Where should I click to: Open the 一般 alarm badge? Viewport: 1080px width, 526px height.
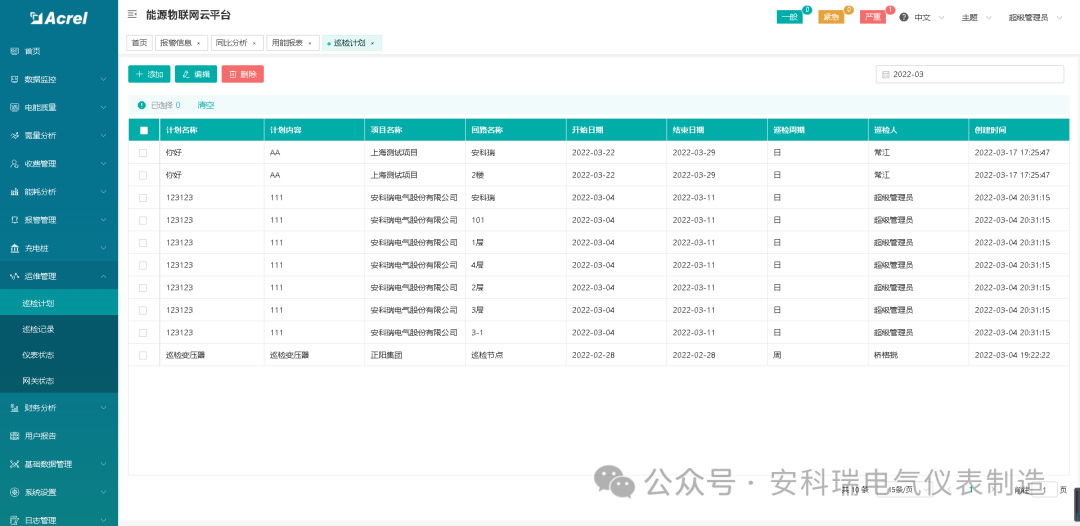(789, 18)
